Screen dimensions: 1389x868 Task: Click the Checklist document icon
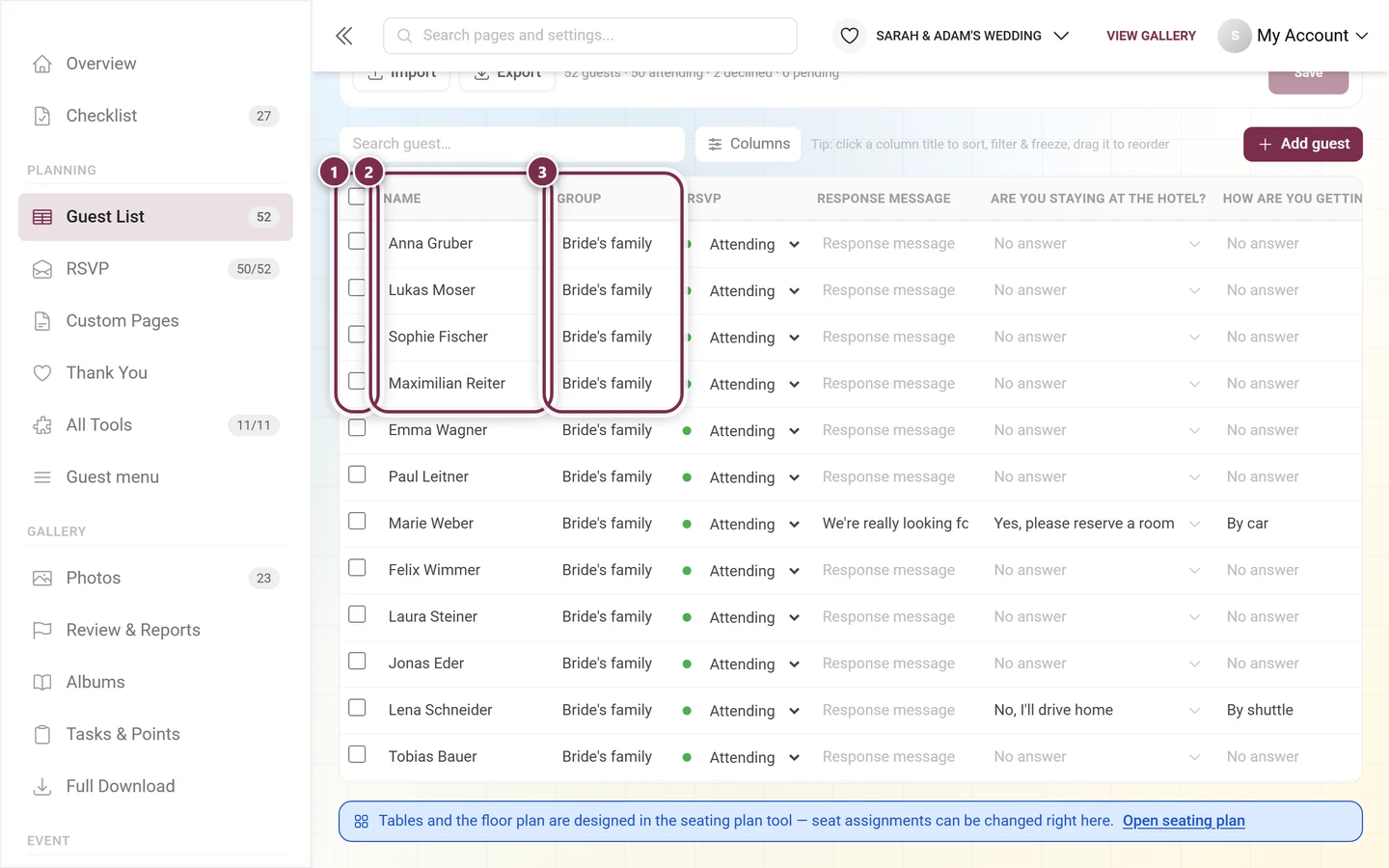pos(42,116)
